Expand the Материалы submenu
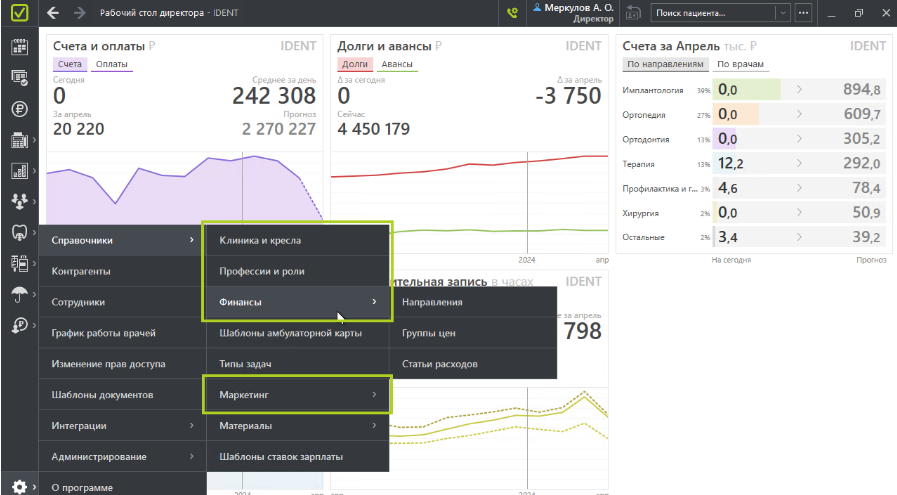Screen dimensions: 897x495 pyautogui.click(x=296, y=426)
